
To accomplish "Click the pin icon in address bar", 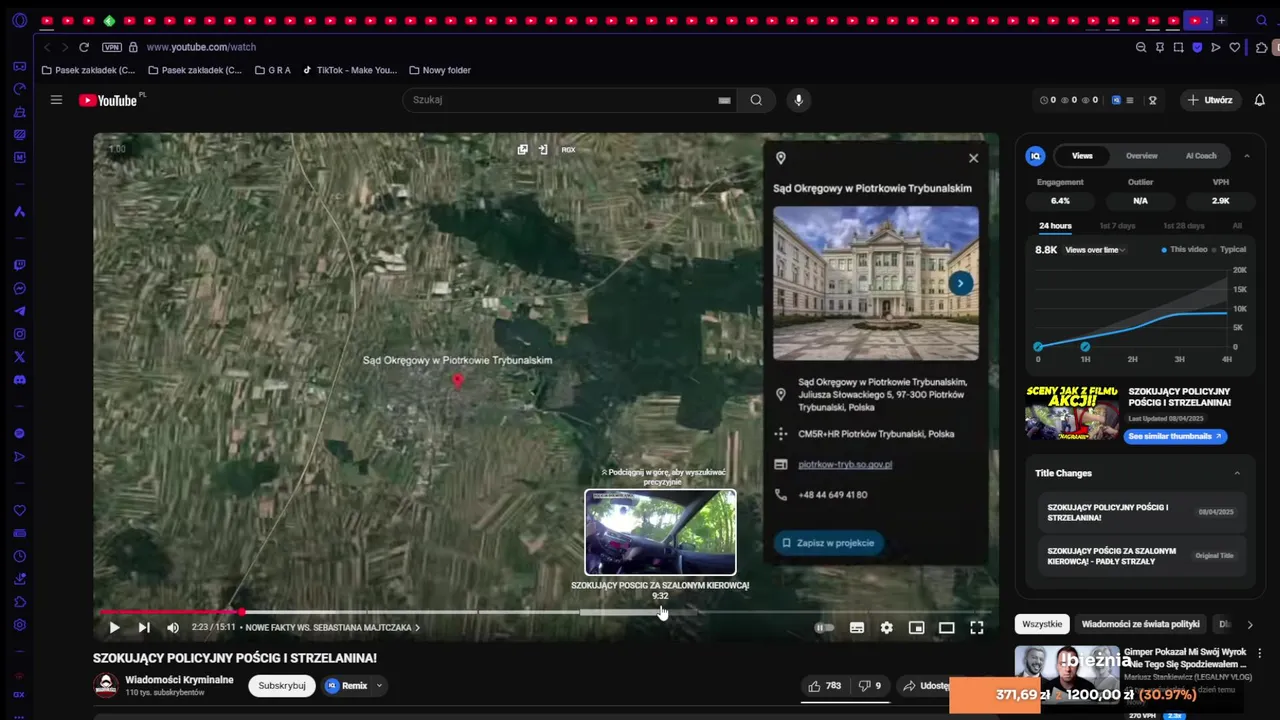I will [1160, 47].
